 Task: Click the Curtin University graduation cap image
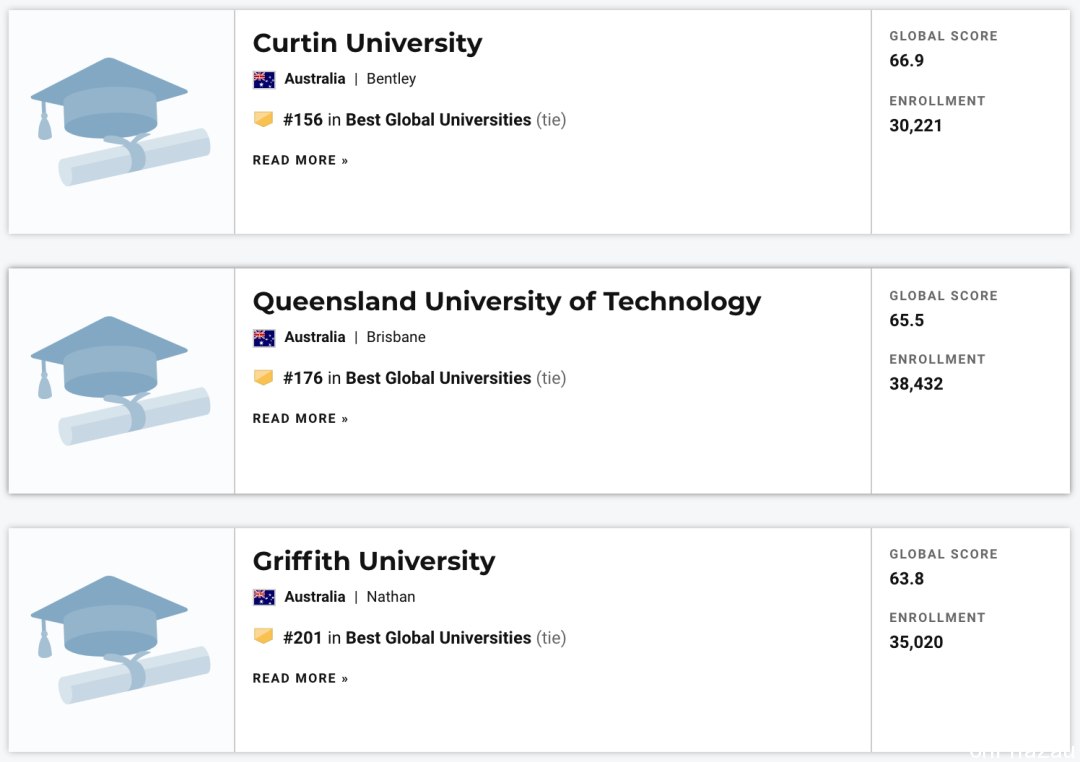point(121,122)
